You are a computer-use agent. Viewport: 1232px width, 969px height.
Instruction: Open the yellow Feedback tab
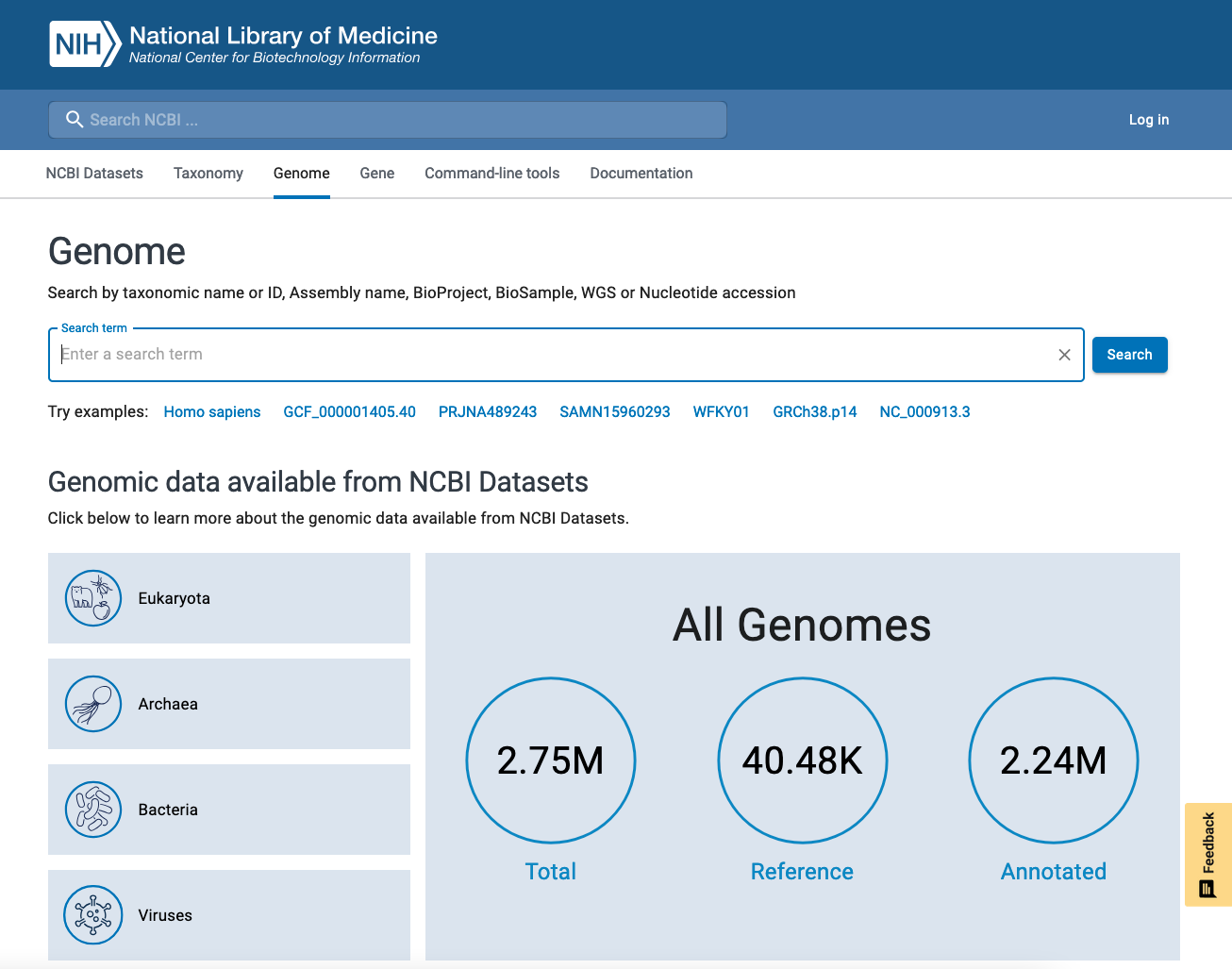point(1207,854)
